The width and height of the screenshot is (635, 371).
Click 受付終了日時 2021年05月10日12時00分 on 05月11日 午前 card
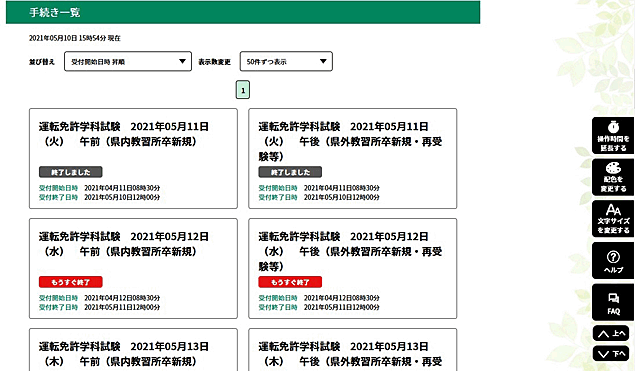click(x=99, y=197)
